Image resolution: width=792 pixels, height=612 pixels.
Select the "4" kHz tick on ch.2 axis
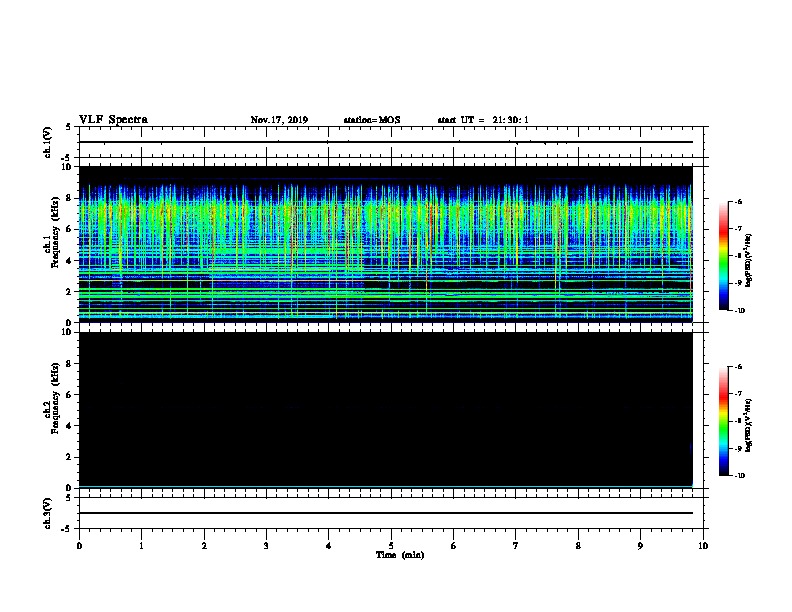click(70, 426)
